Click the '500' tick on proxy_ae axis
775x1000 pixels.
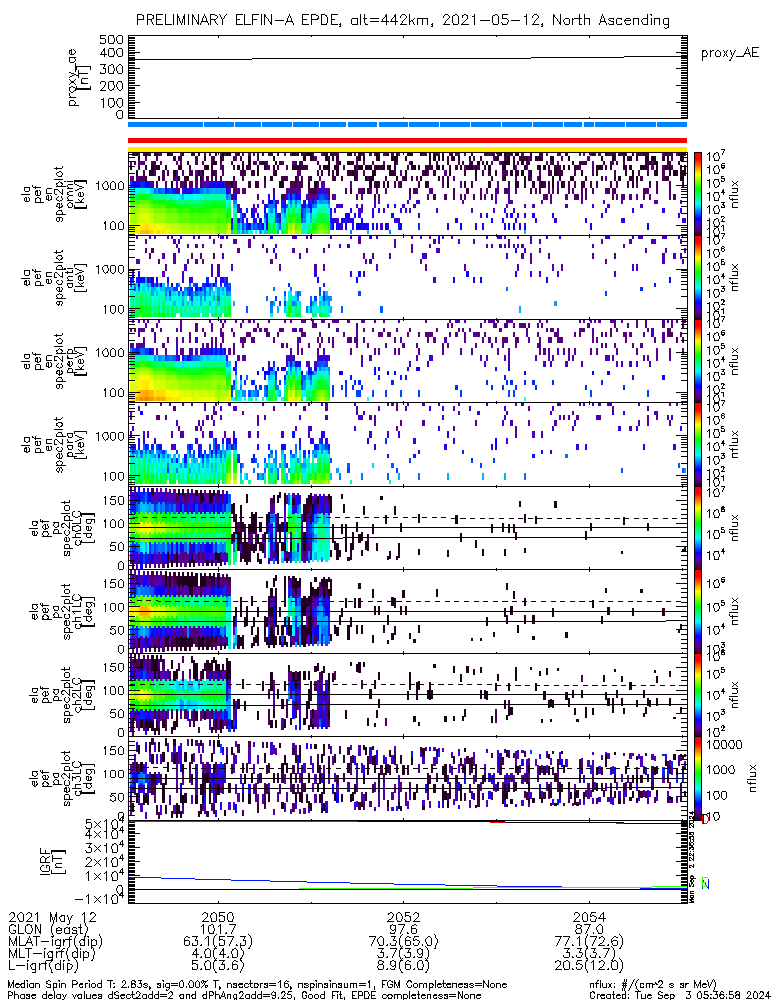coord(112,40)
